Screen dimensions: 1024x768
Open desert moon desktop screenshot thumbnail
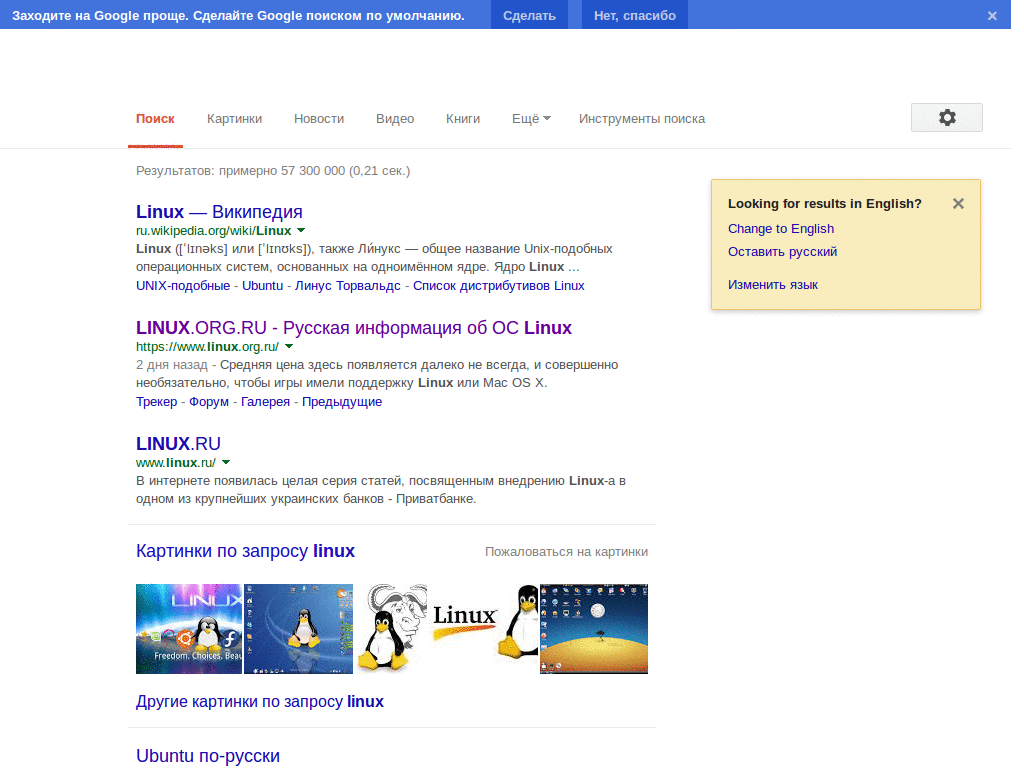tap(594, 629)
